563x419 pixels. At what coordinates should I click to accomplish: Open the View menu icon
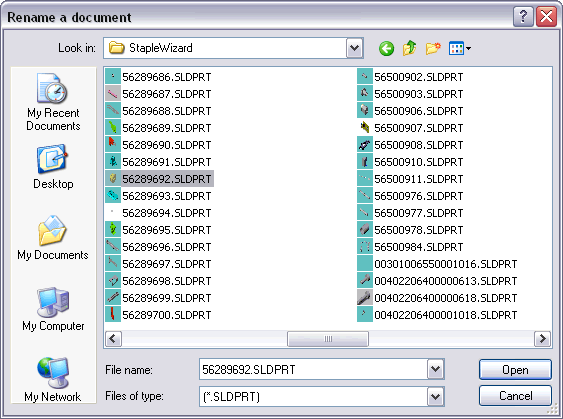(460, 48)
